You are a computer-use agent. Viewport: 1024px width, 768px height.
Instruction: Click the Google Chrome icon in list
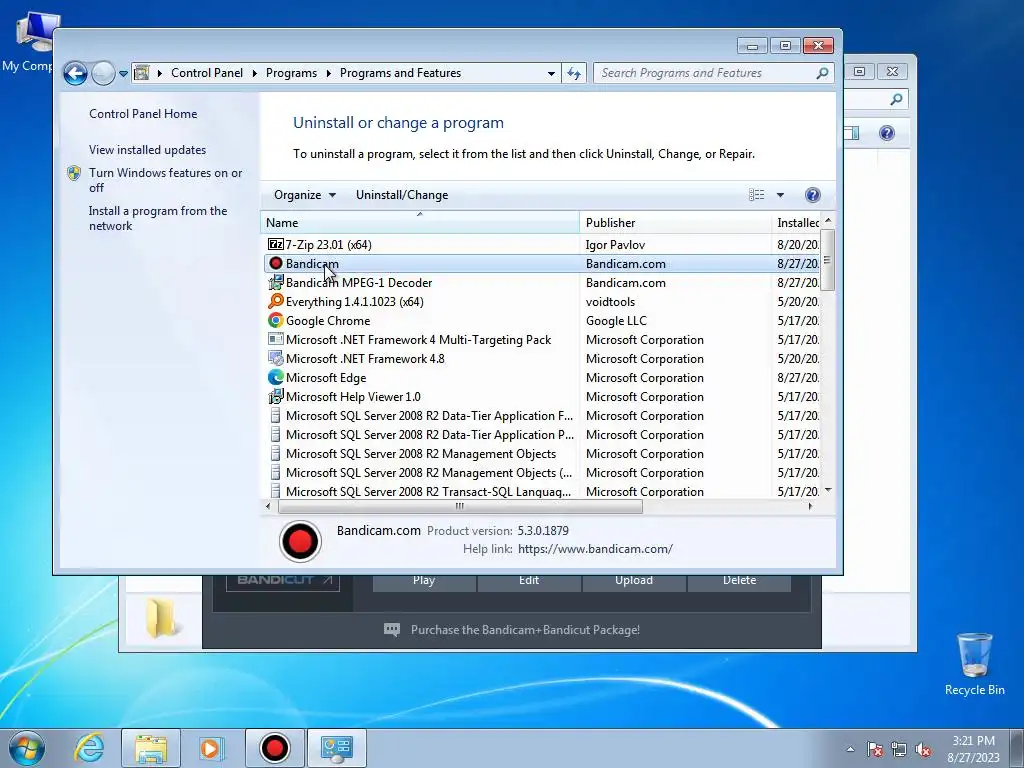point(276,320)
